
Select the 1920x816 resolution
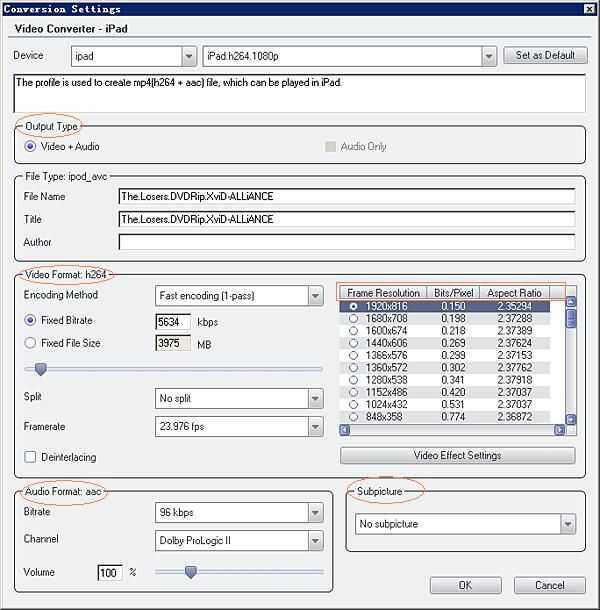(445, 307)
